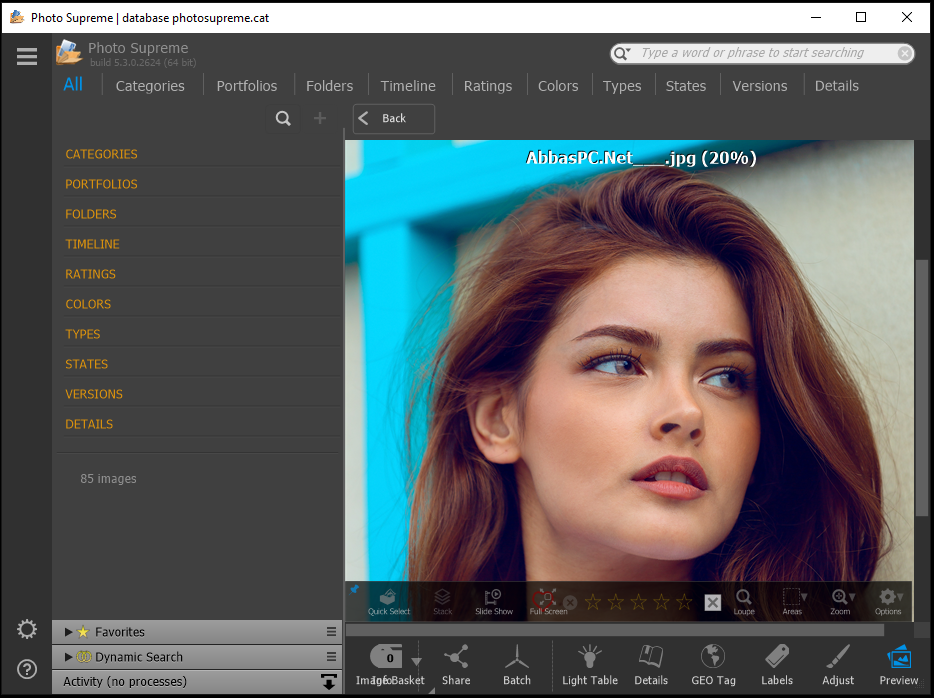934x698 pixels.
Task: Open the COLORS section in the list
Action: click(x=88, y=304)
